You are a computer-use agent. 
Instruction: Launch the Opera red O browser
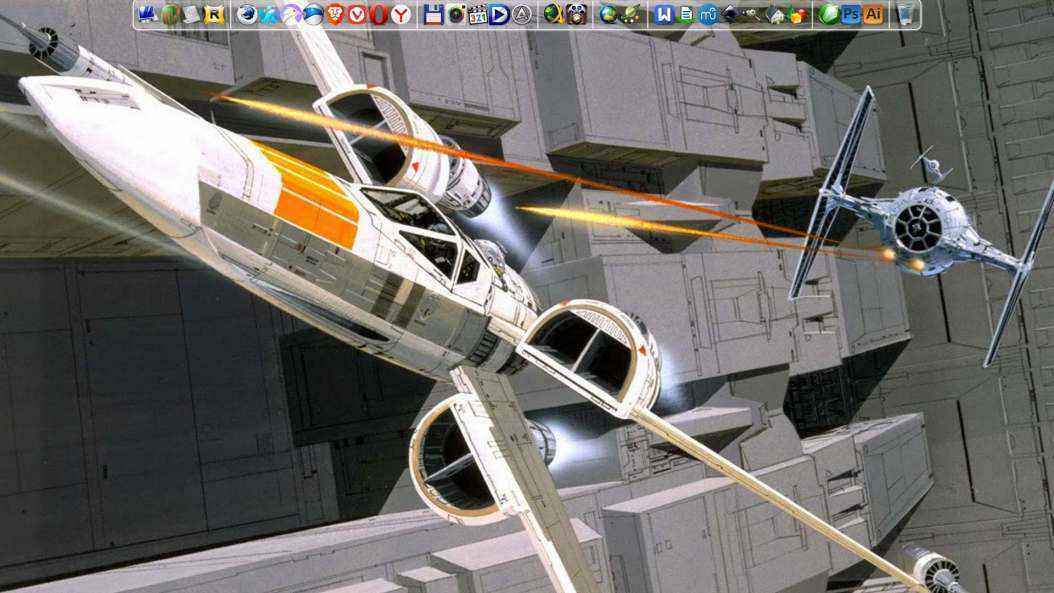[x=379, y=14]
